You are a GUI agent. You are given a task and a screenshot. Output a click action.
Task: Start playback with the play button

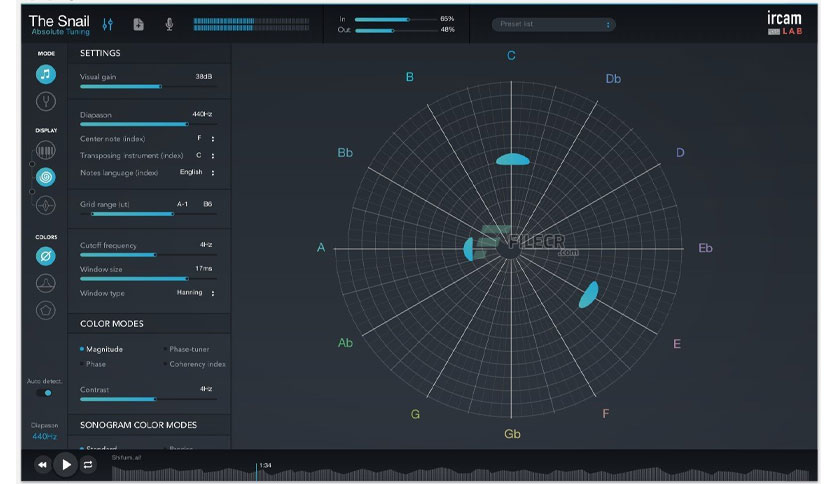click(x=66, y=465)
